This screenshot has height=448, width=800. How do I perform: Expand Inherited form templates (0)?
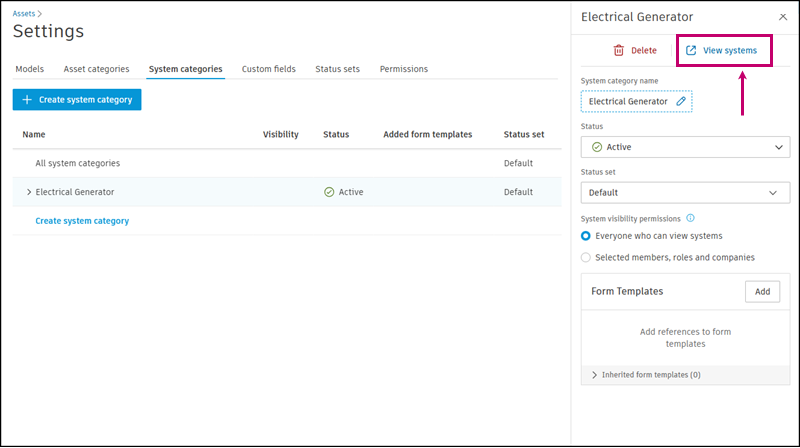594,375
